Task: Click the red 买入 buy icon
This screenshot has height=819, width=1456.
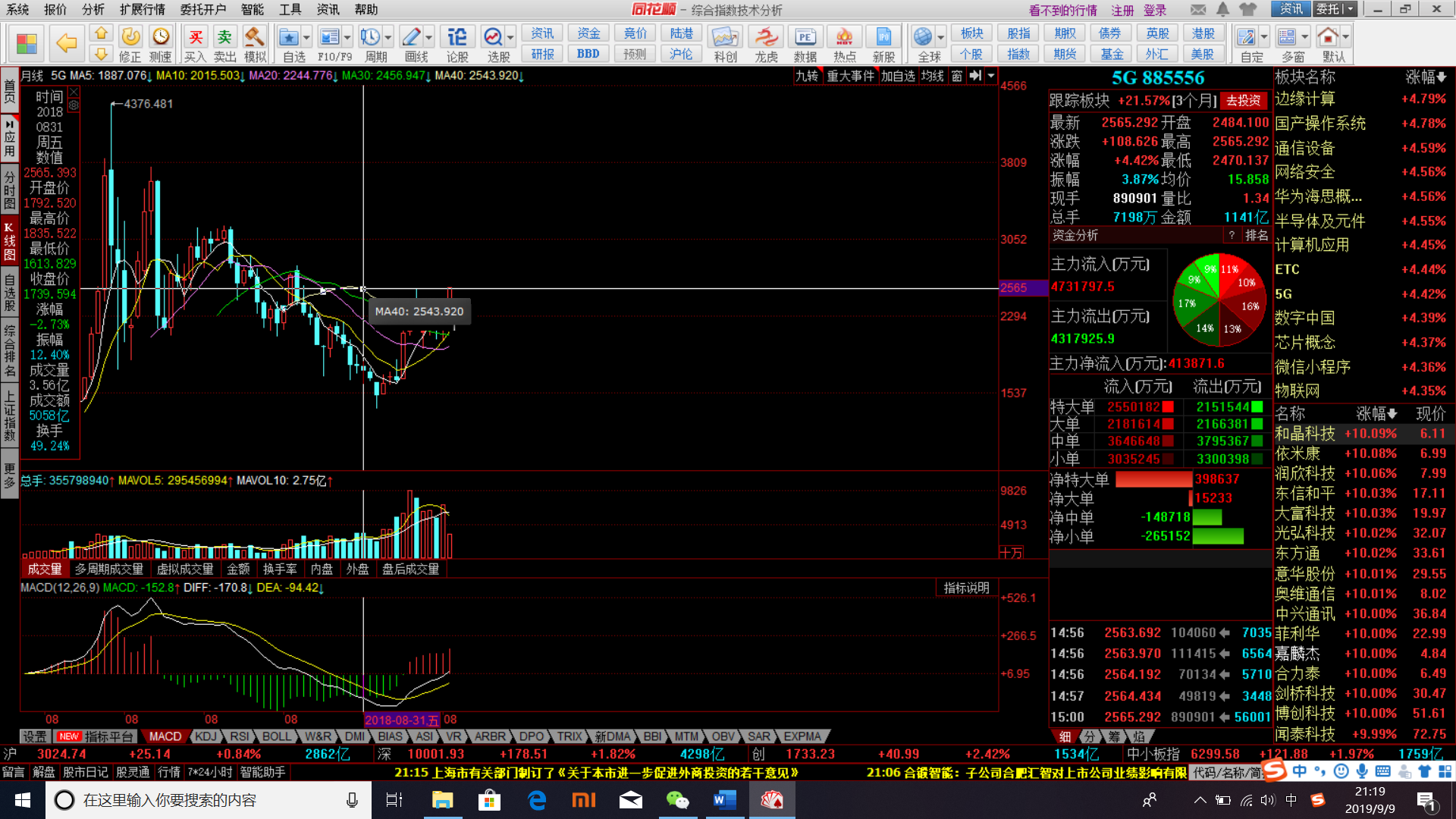Action: 196,44
